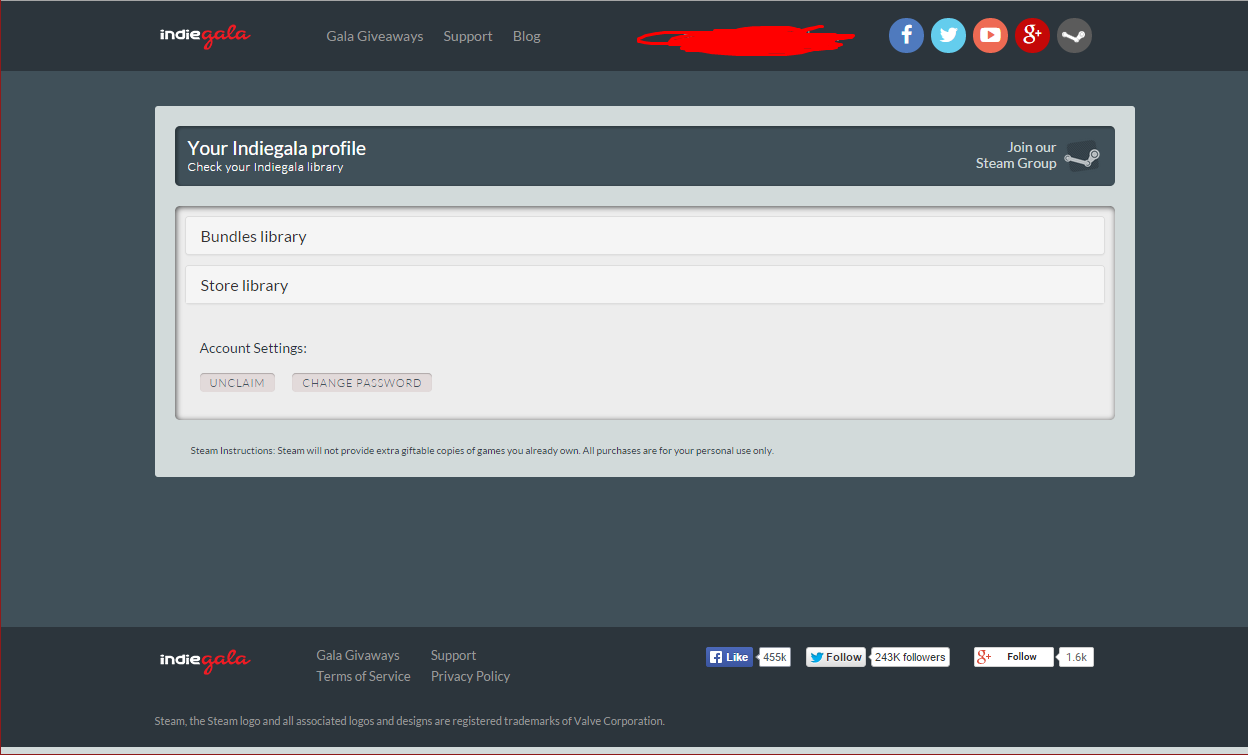The height and width of the screenshot is (755, 1248).
Task: Click the Google Plus Follow button in footer
Action: (x=1013, y=657)
